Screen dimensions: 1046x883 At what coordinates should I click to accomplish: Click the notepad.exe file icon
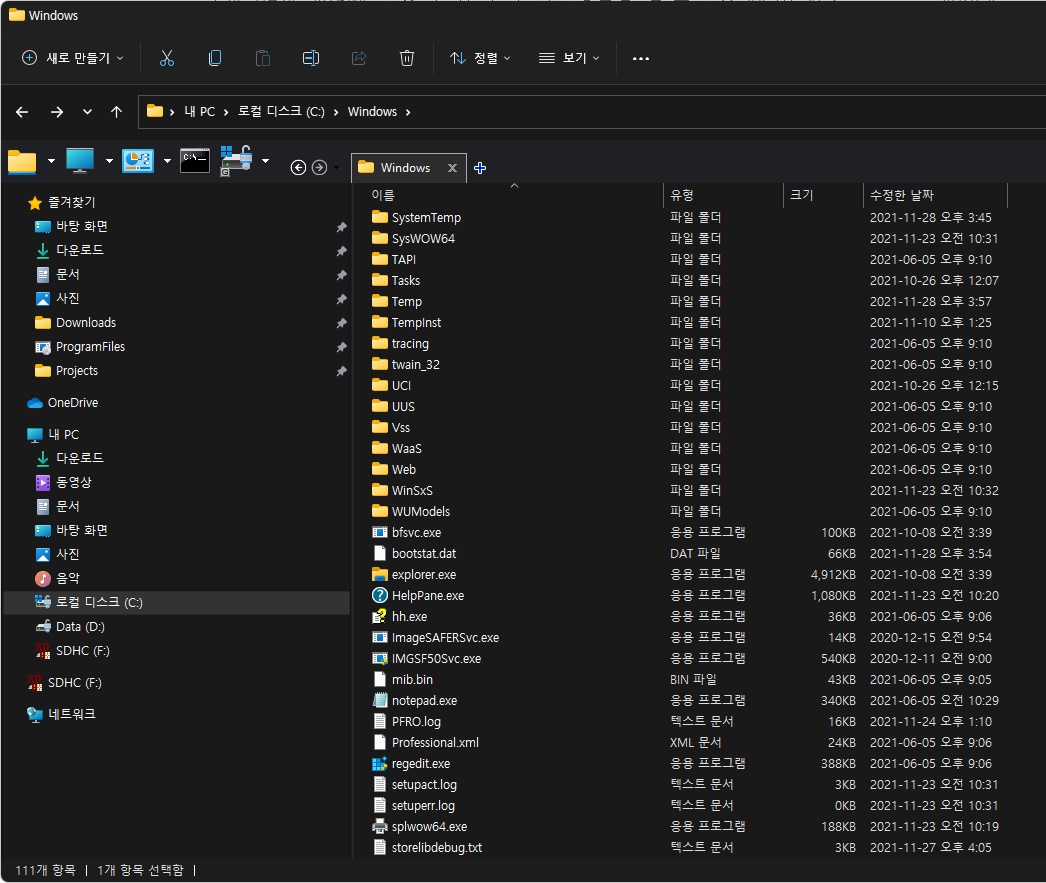(x=380, y=700)
